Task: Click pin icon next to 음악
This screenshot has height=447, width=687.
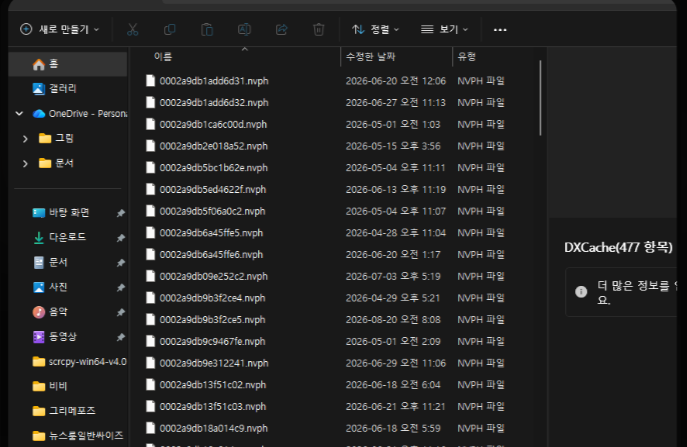Action: click(x=120, y=312)
